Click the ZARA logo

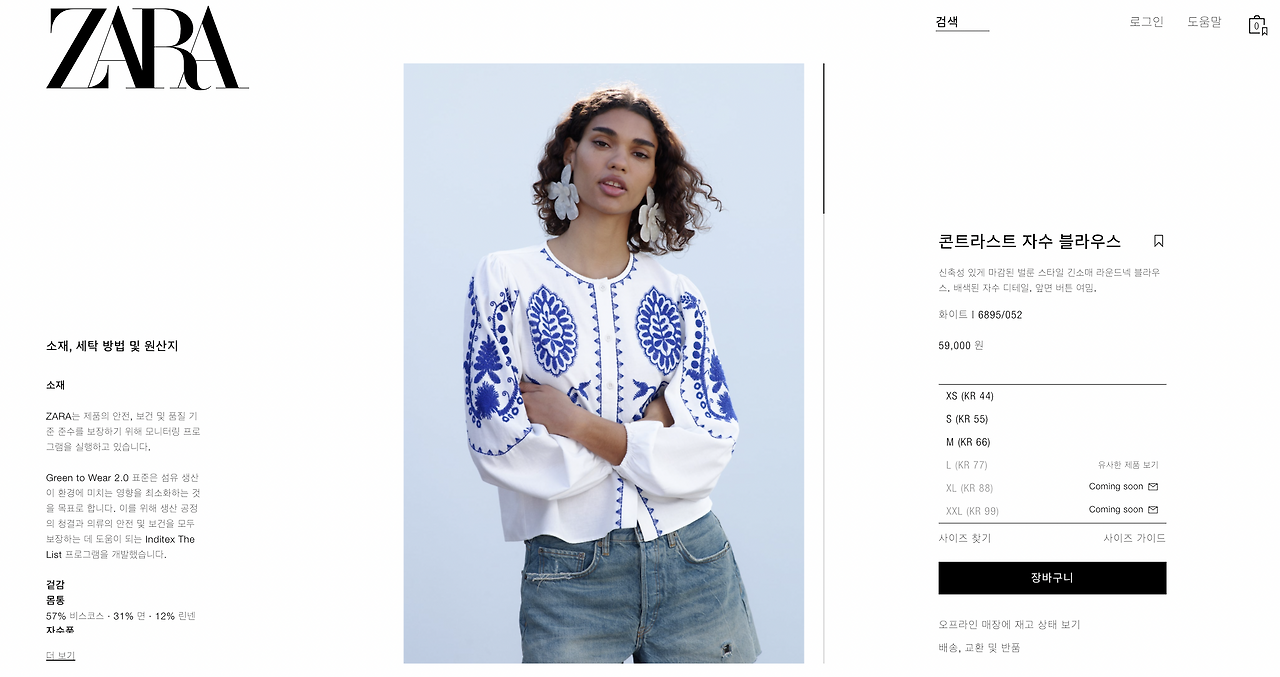click(x=147, y=48)
